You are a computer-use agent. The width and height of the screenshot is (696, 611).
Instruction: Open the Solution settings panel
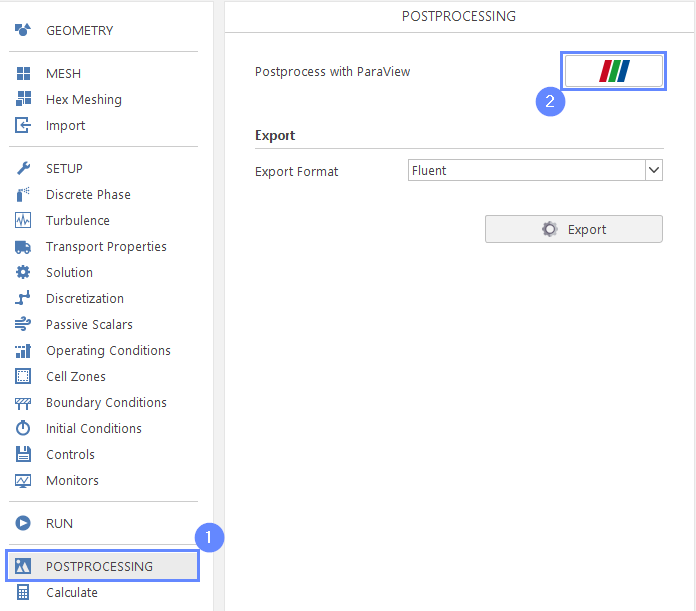click(69, 272)
